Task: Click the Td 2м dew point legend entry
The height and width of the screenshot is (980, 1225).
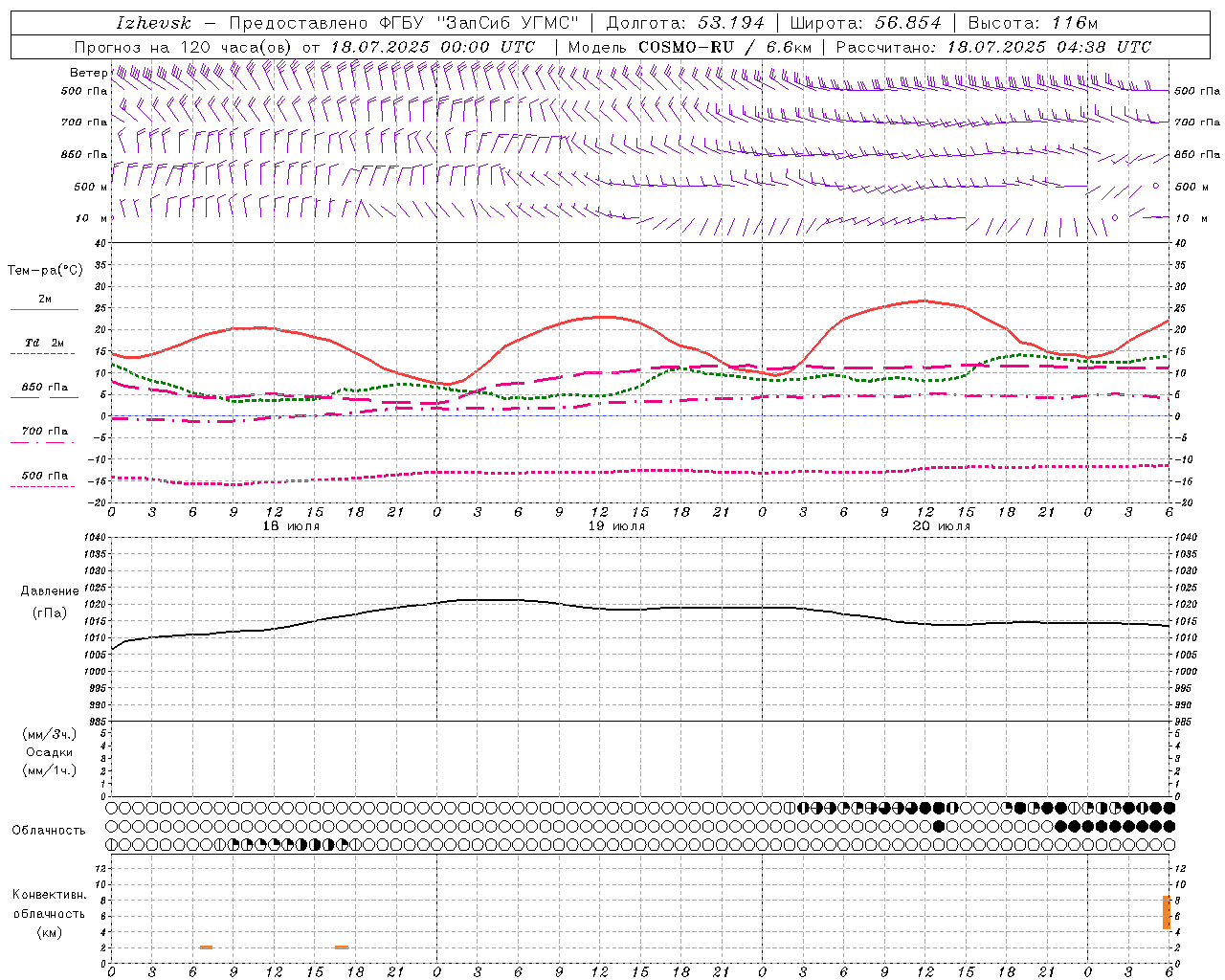Action: (45, 343)
